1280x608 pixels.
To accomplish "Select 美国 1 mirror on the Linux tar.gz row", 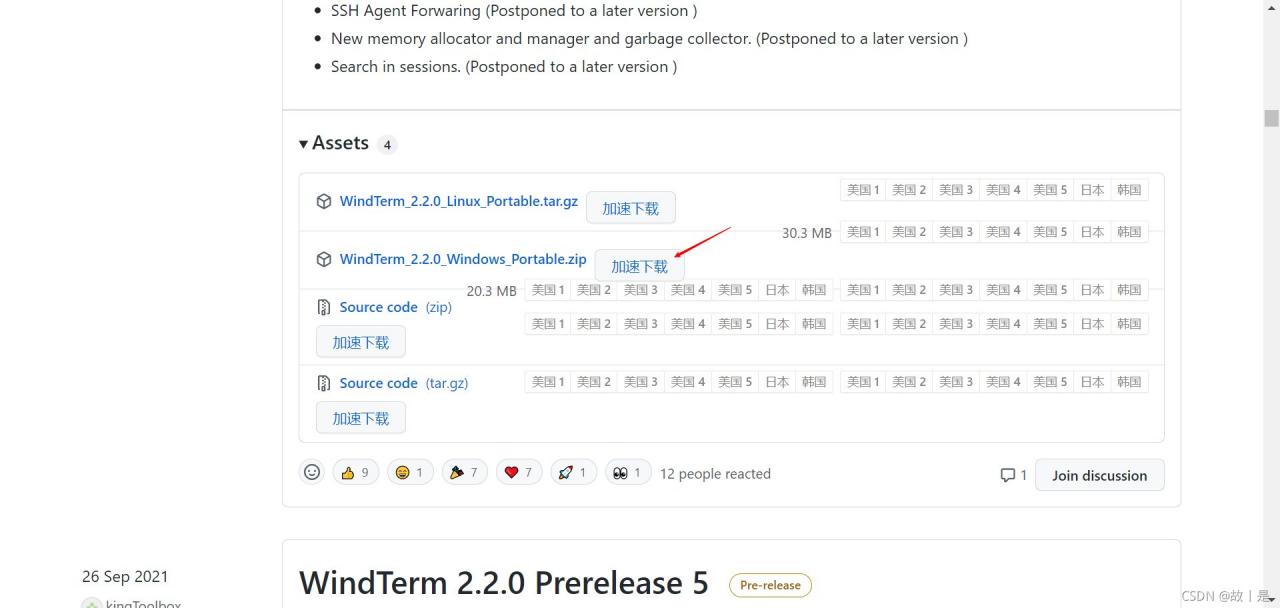I will coord(863,190).
